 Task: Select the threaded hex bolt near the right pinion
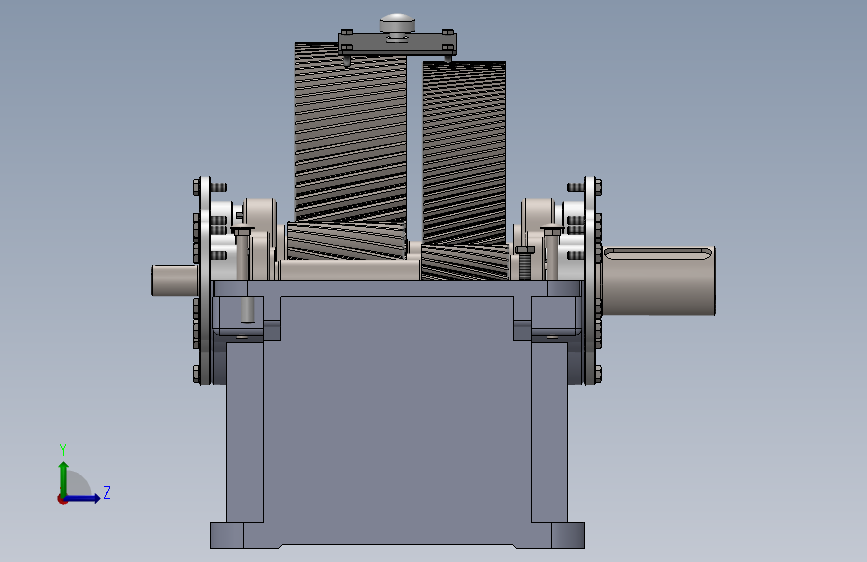tap(525, 263)
